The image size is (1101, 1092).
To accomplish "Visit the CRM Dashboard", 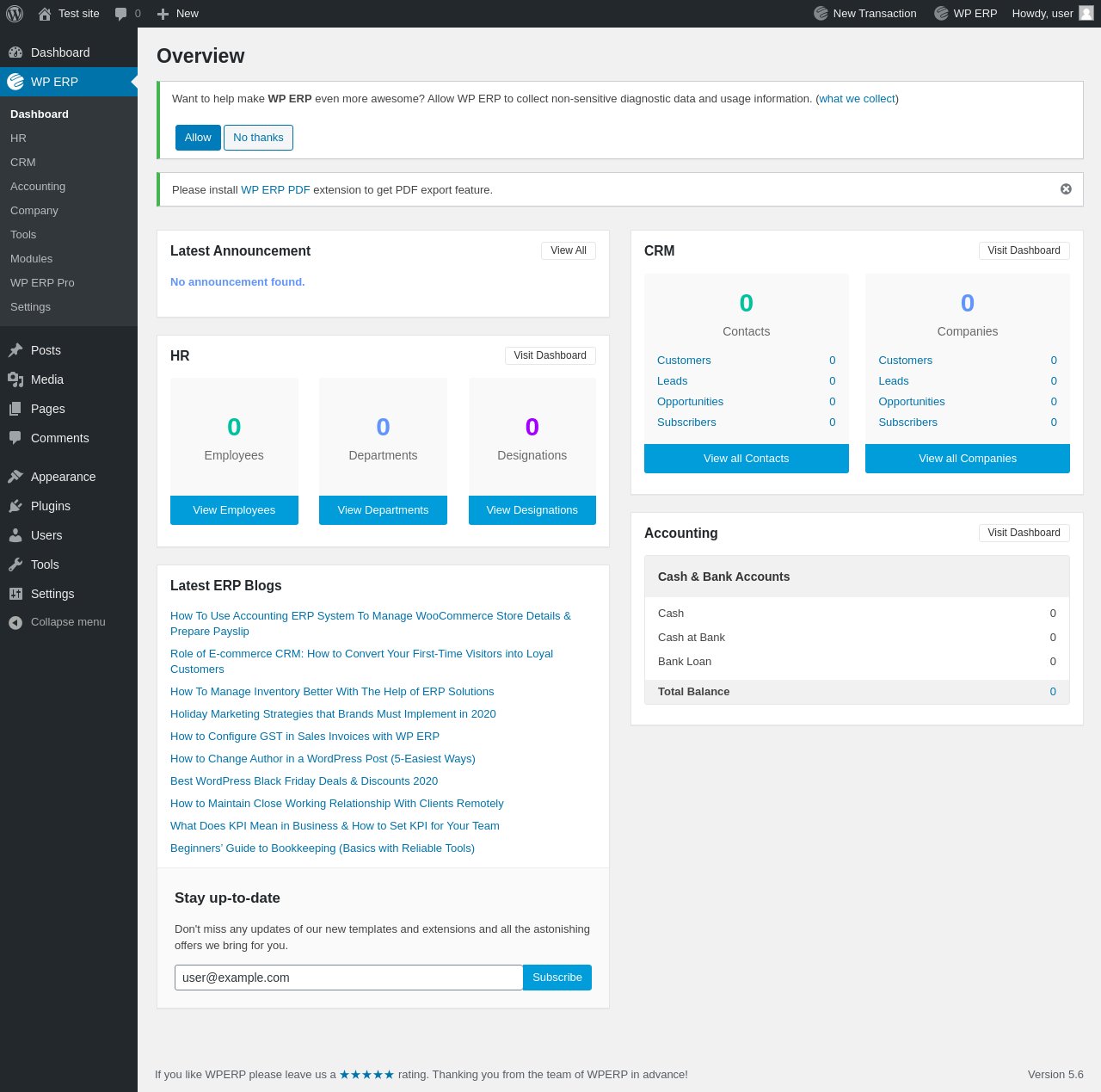I will [1024, 250].
